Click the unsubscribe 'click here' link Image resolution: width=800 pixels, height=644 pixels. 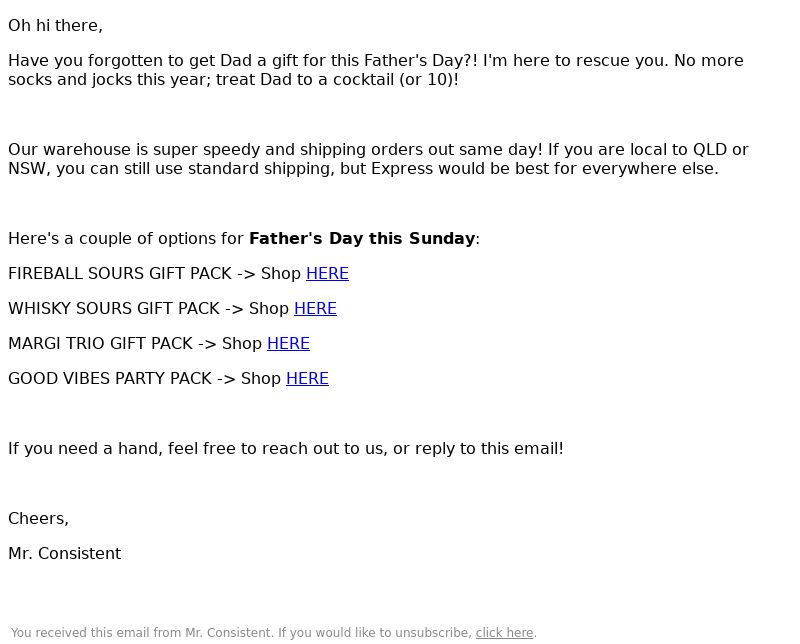(504, 633)
